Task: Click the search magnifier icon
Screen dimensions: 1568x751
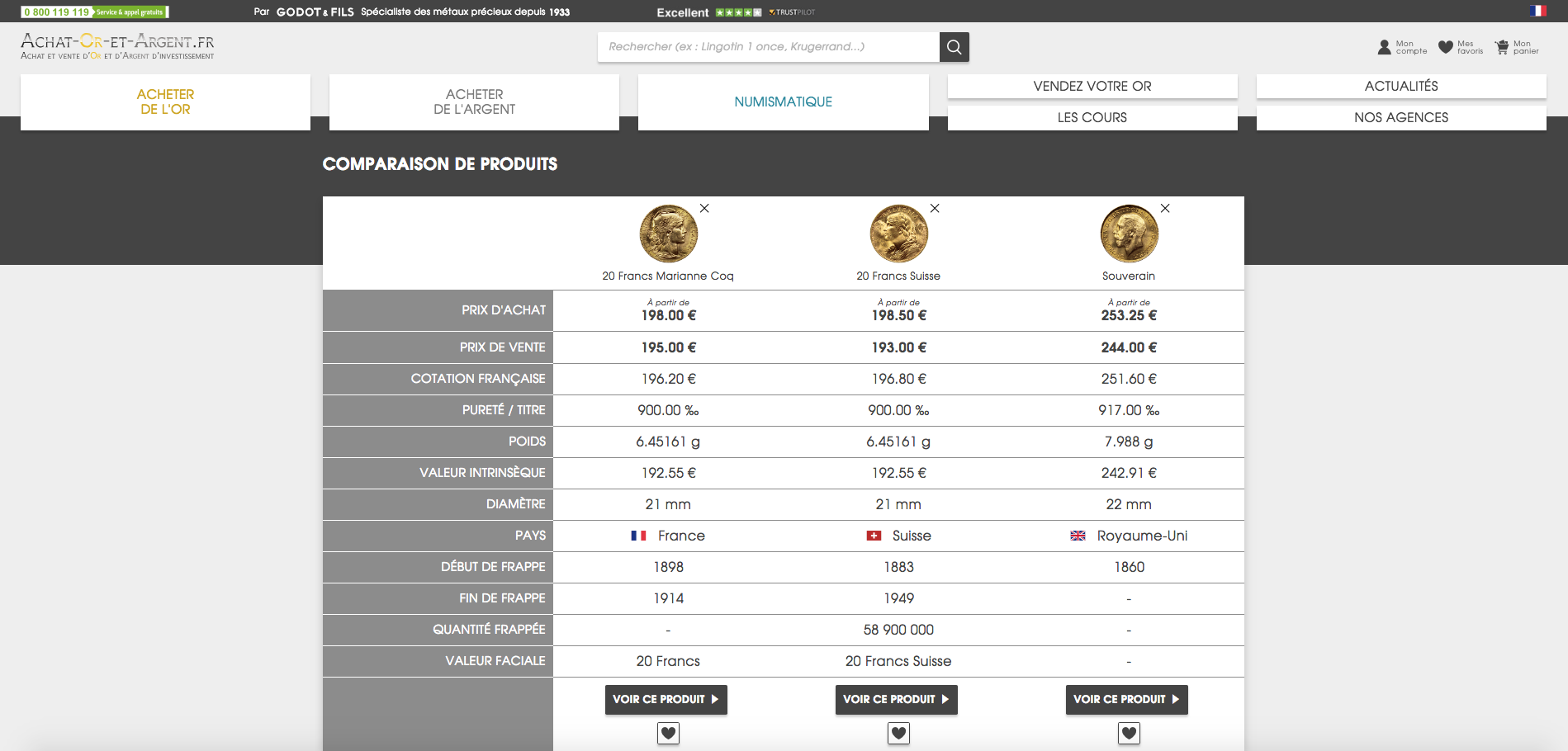Action: coord(954,47)
